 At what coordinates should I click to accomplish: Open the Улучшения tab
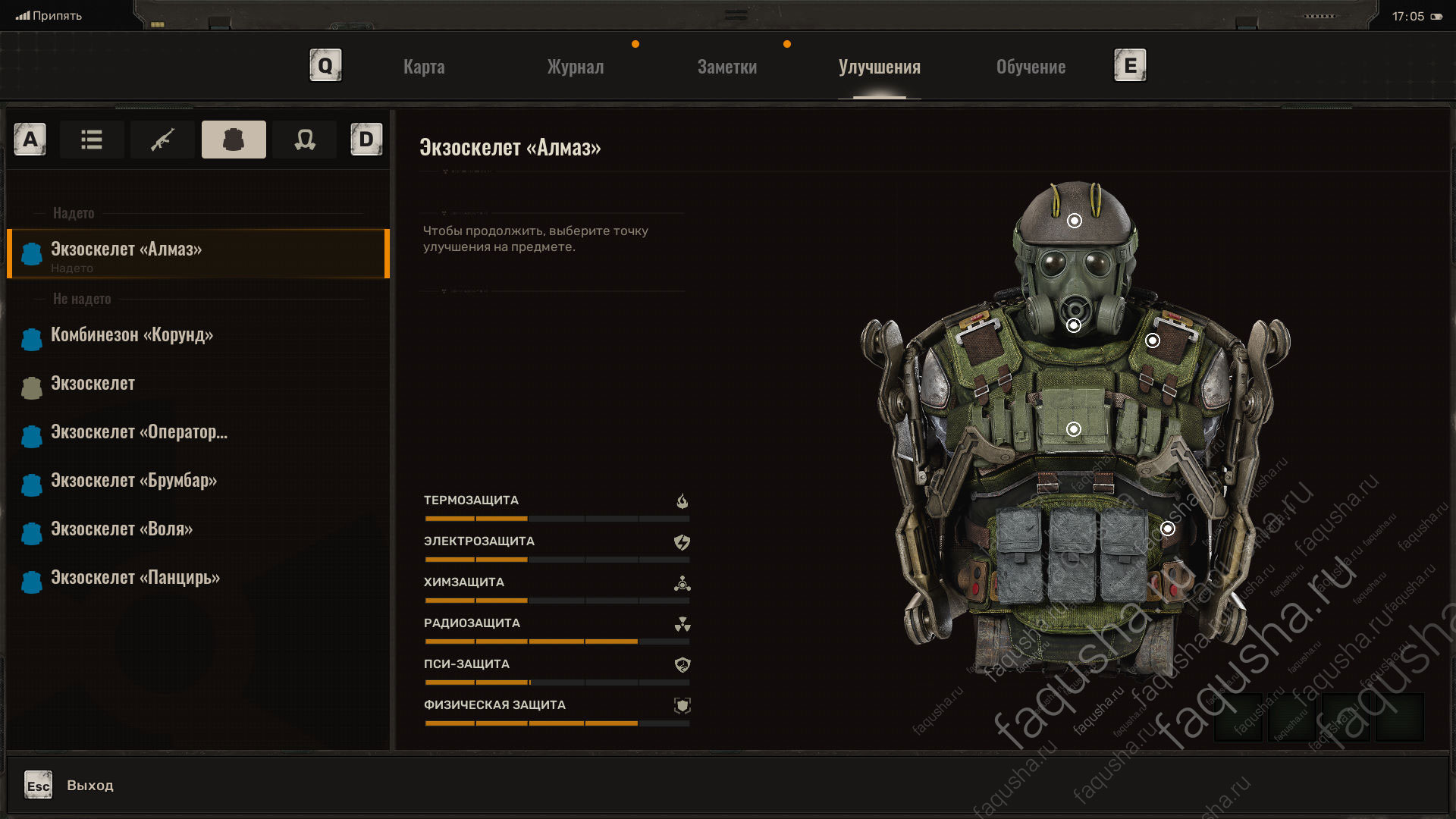click(880, 67)
